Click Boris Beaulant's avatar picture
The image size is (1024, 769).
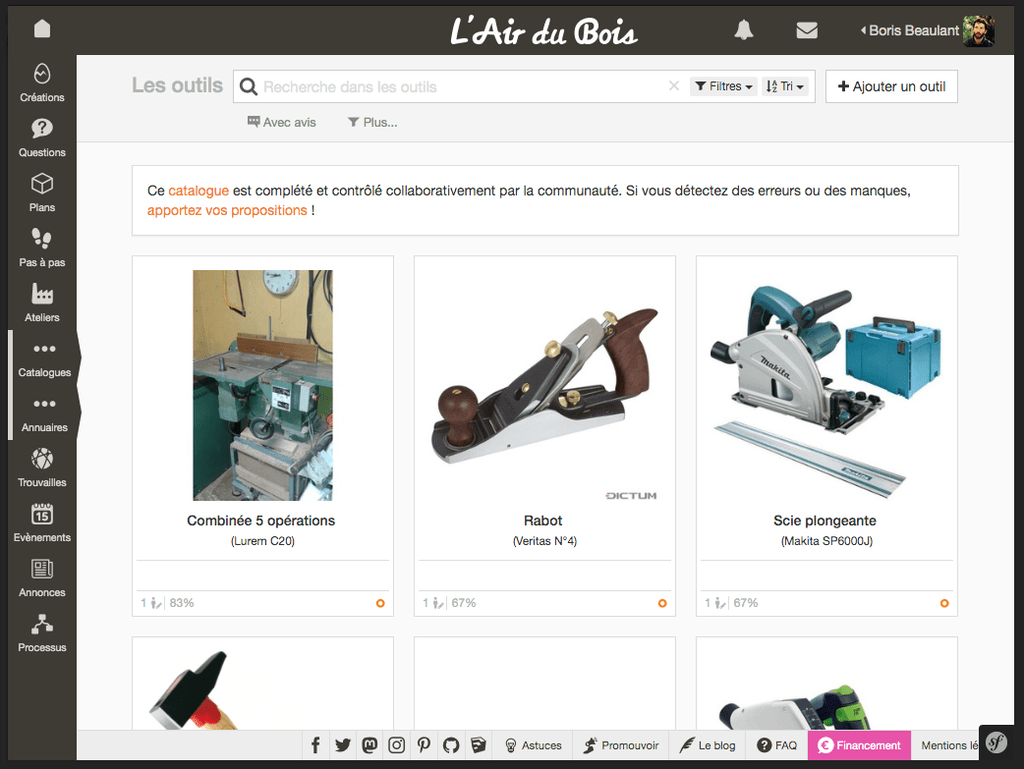point(978,31)
